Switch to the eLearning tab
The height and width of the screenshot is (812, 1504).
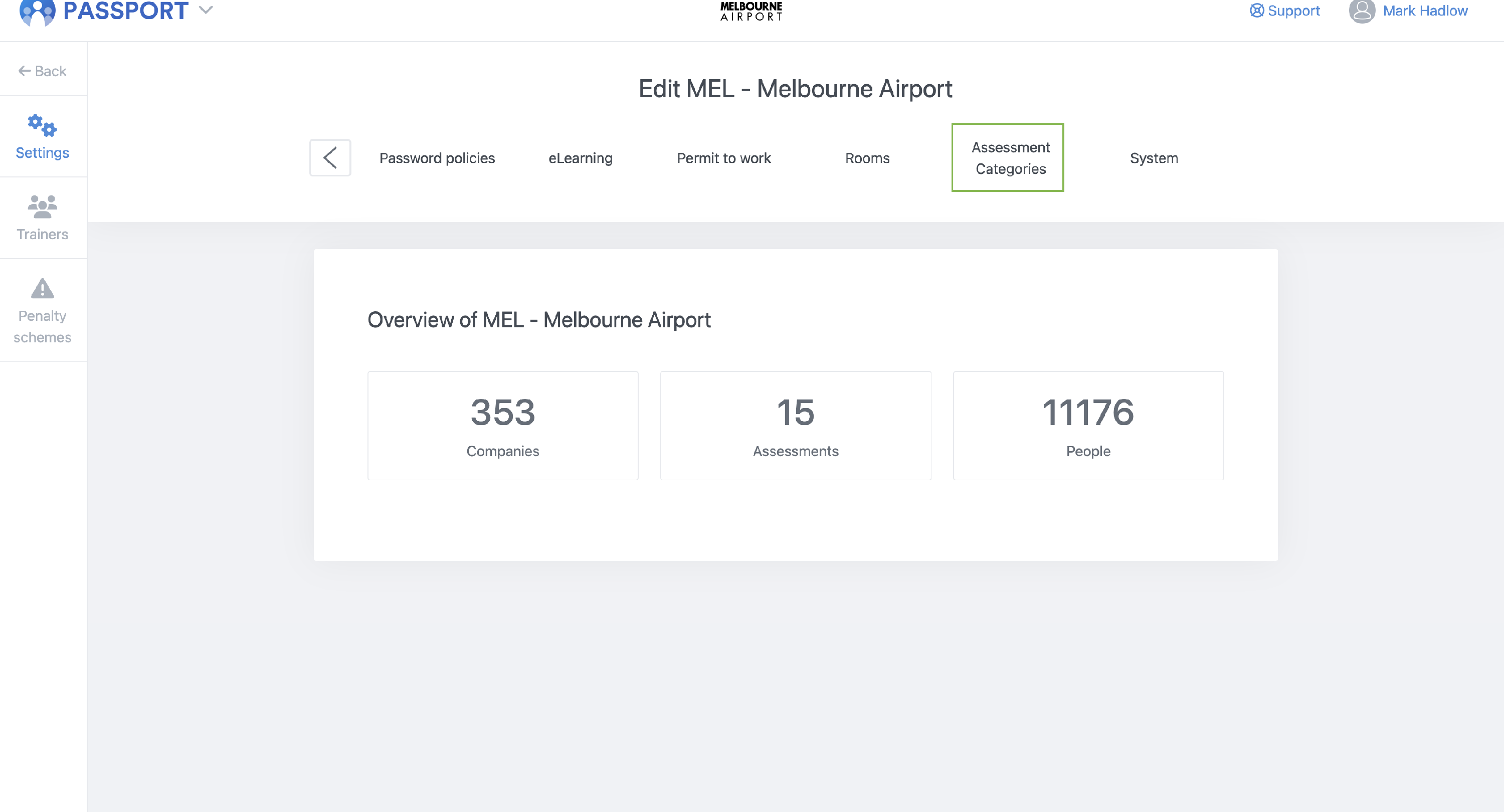(x=581, y=157)
